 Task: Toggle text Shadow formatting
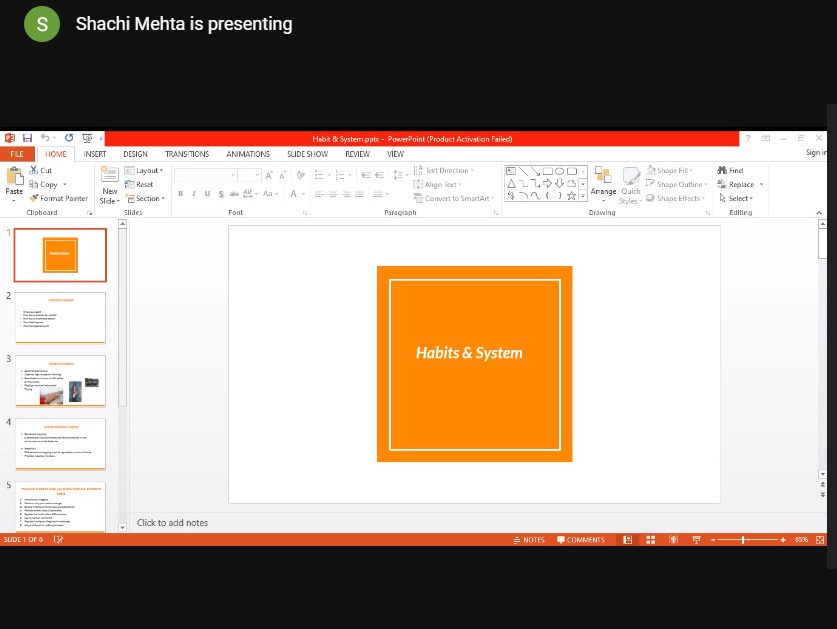pos(221,194)
